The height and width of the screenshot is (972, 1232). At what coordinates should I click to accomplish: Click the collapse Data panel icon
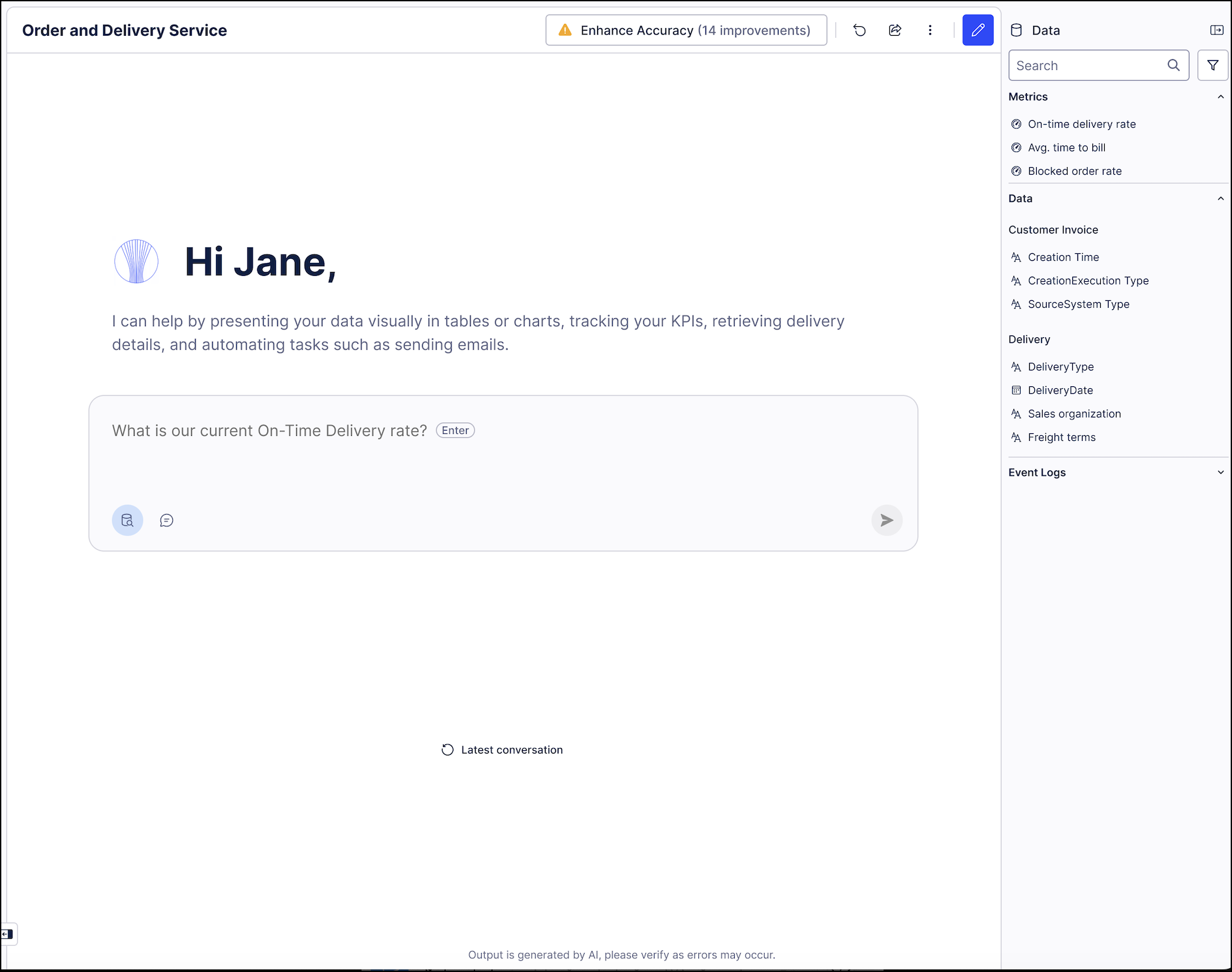click(1216, 30)
